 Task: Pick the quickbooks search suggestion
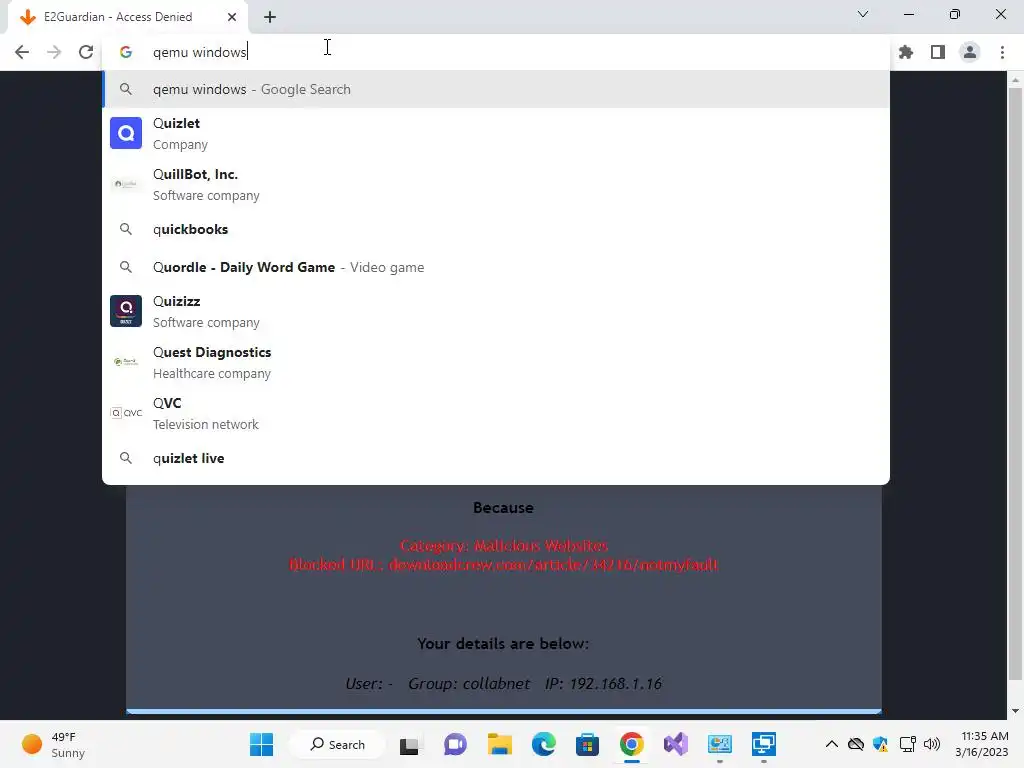[x=496, y=229]
